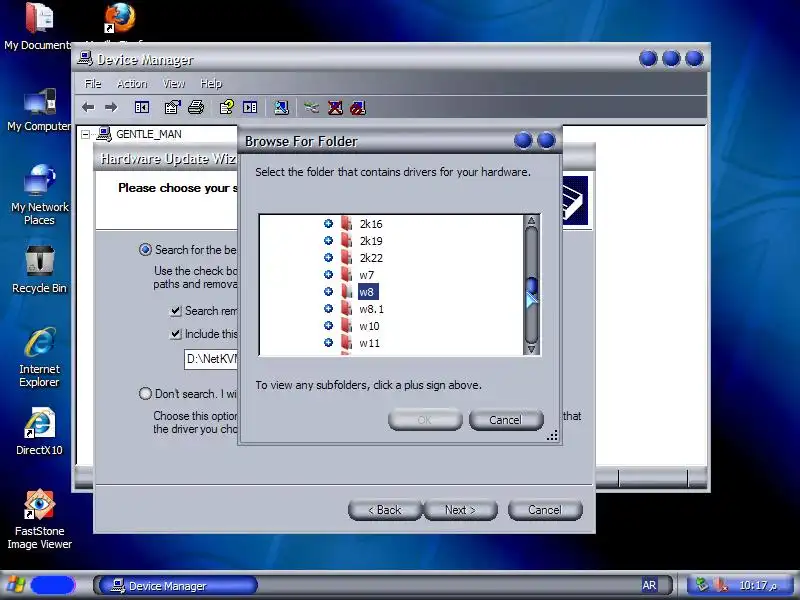
Task: Click the folder list scroll down arrow
Action: [x=531, y=349]
